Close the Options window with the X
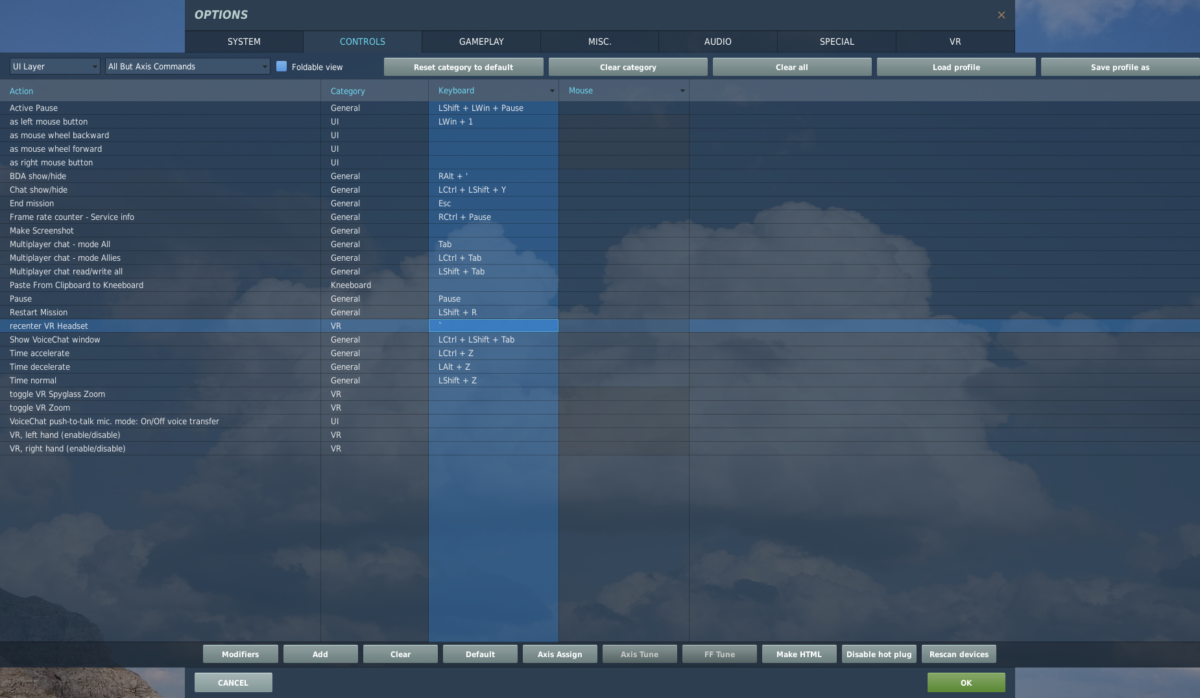This screenshot has height=698, width=1200. tap(1001, 14)
